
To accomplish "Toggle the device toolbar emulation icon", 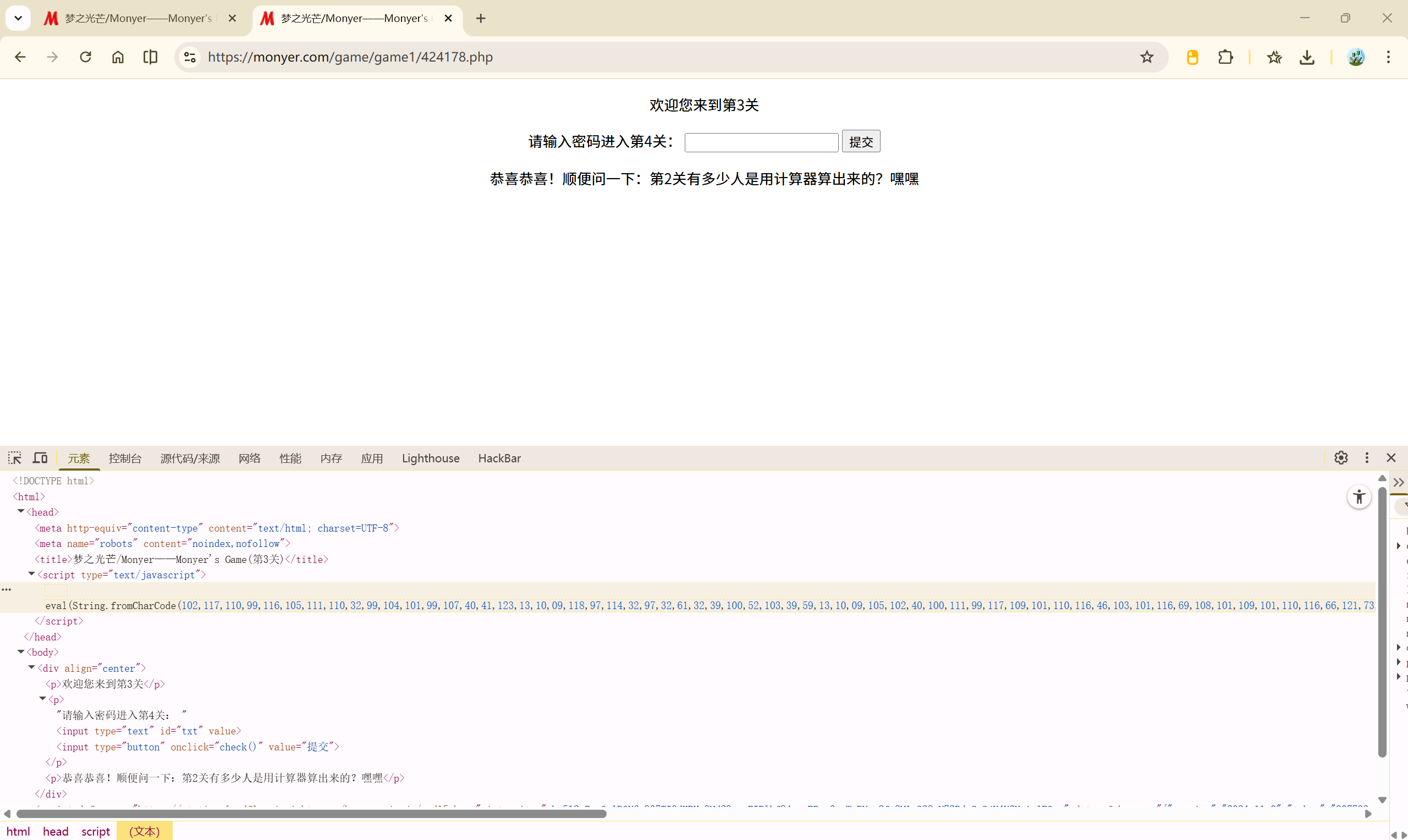I will point(40,458).
